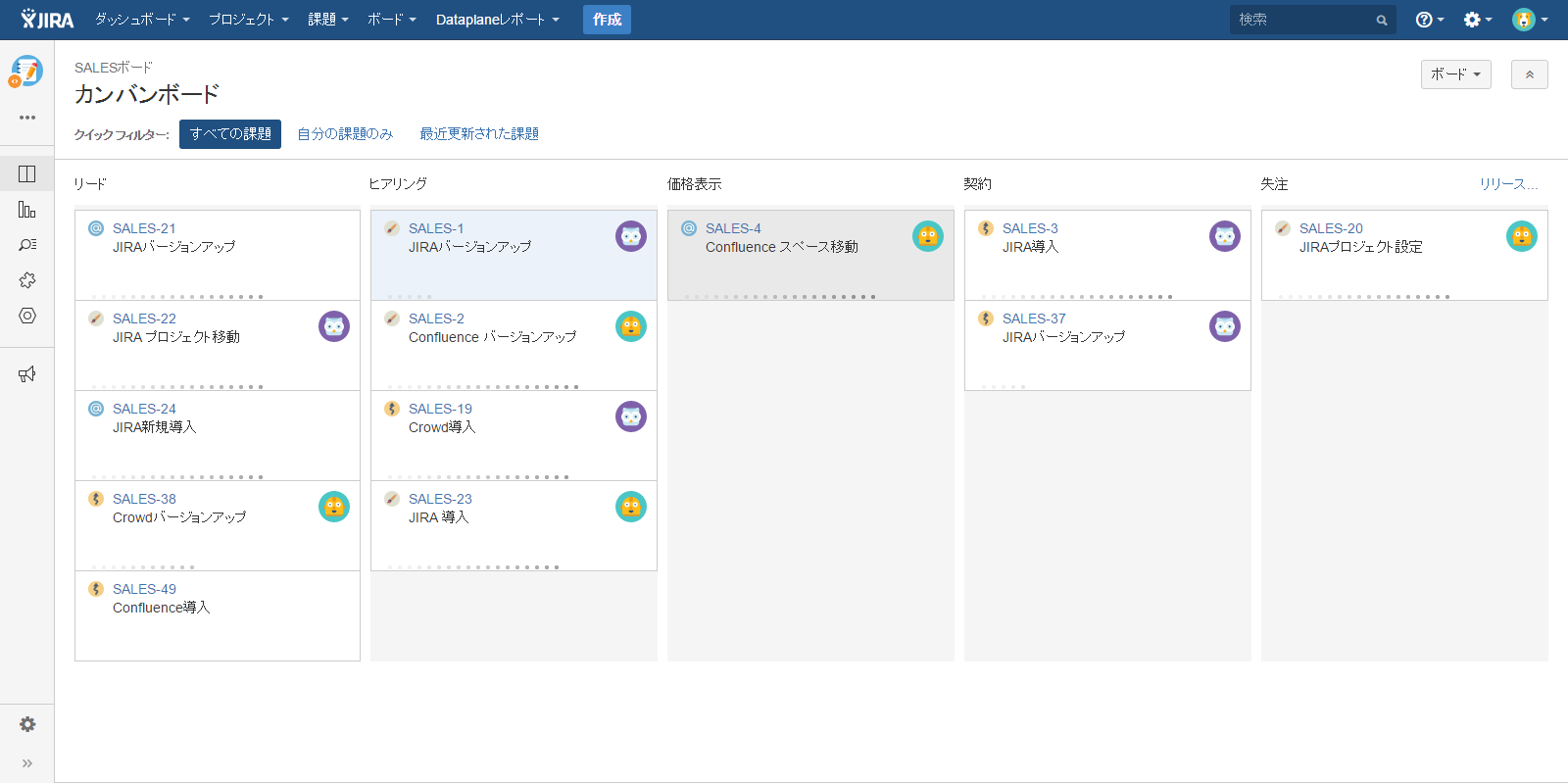Viewport: 1568px width, 783px height.
Task: Open the Dataplaneレポート menu
Action: (498, 20)
